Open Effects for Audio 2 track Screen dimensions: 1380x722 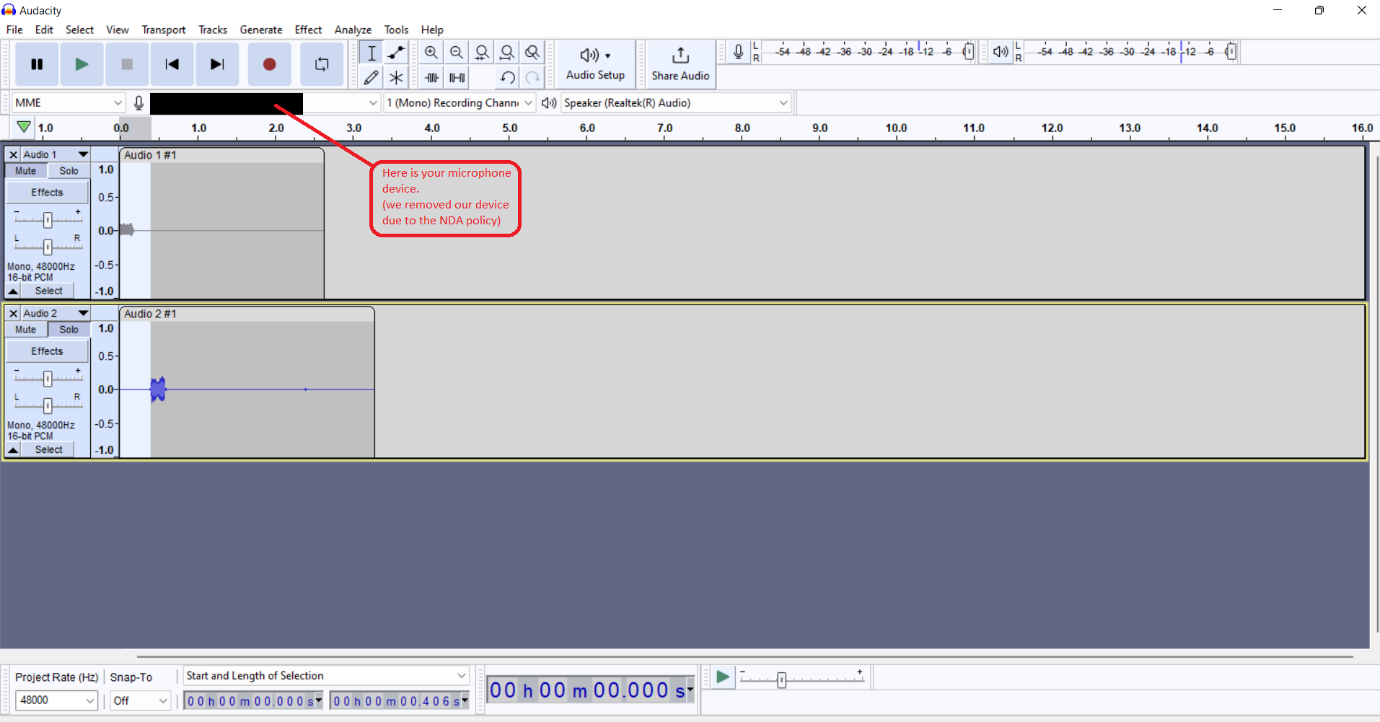point(47,351)
